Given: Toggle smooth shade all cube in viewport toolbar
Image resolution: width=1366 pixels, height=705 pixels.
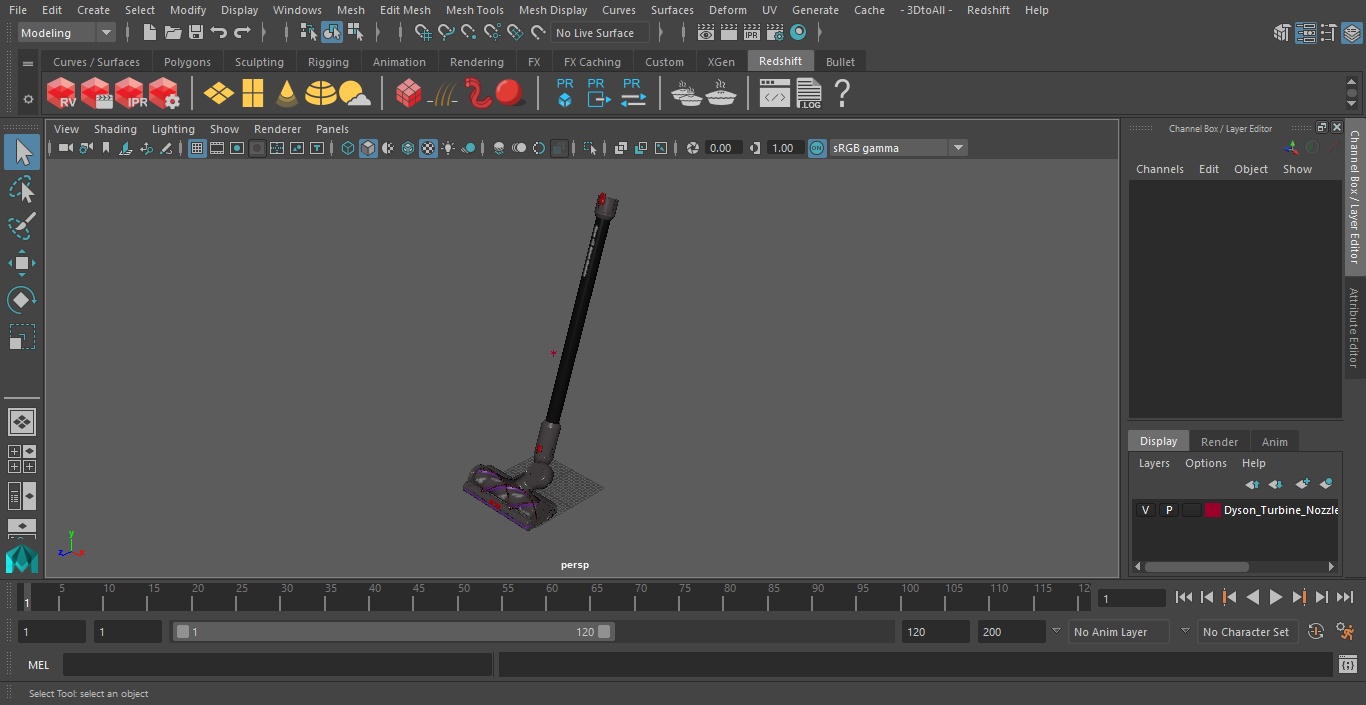Looking at the screenshot, I should (368, 148).
